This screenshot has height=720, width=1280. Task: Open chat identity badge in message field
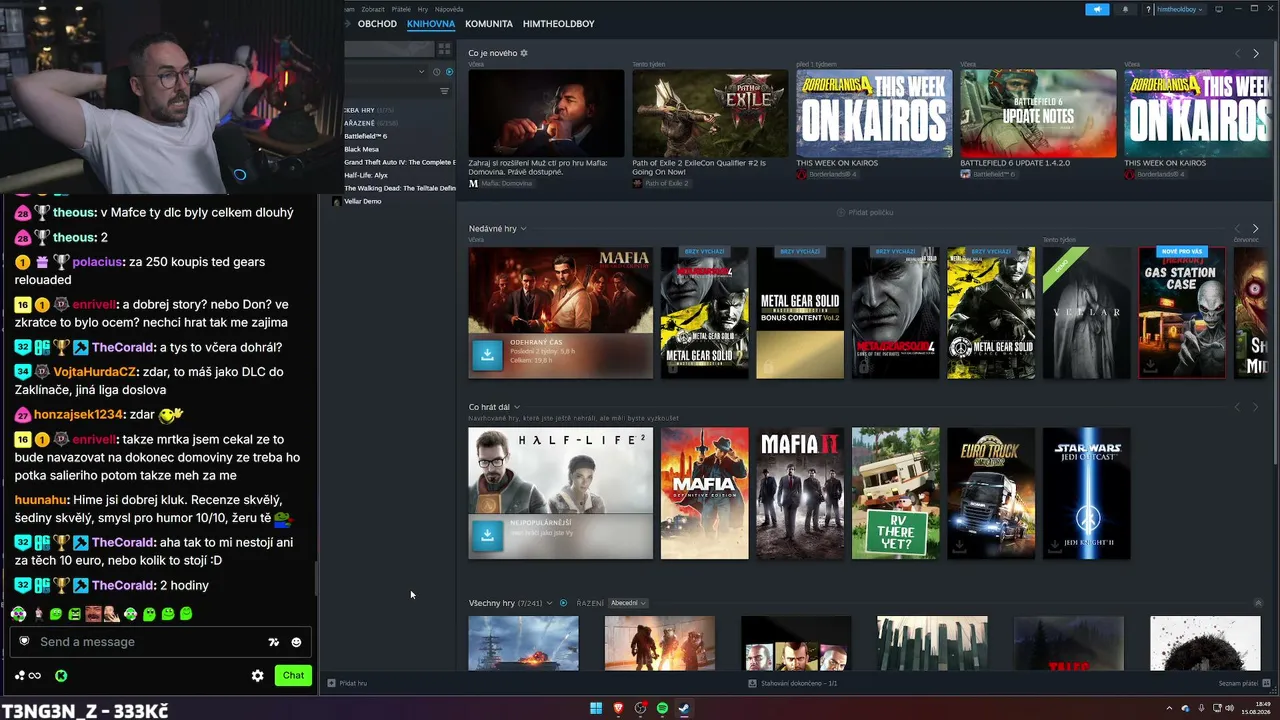pos(25,641)
